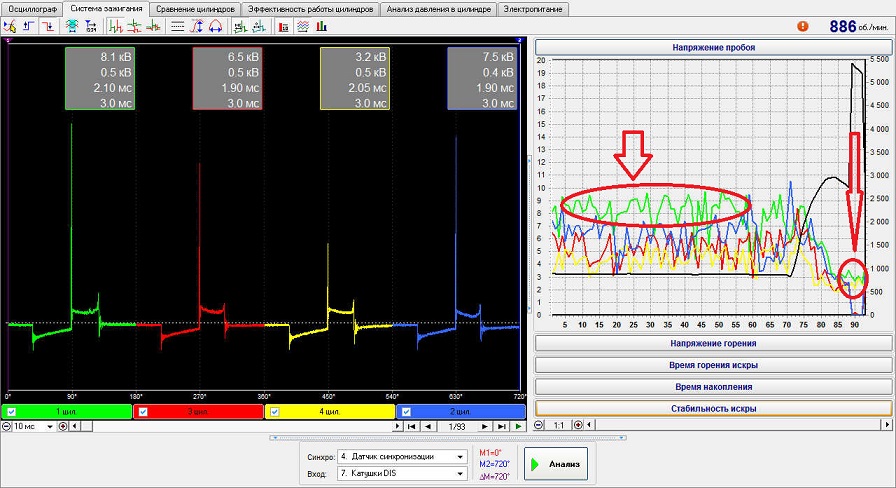
Task: Click the 1/93 frame counter field
Action: click(x=457, y=426)
